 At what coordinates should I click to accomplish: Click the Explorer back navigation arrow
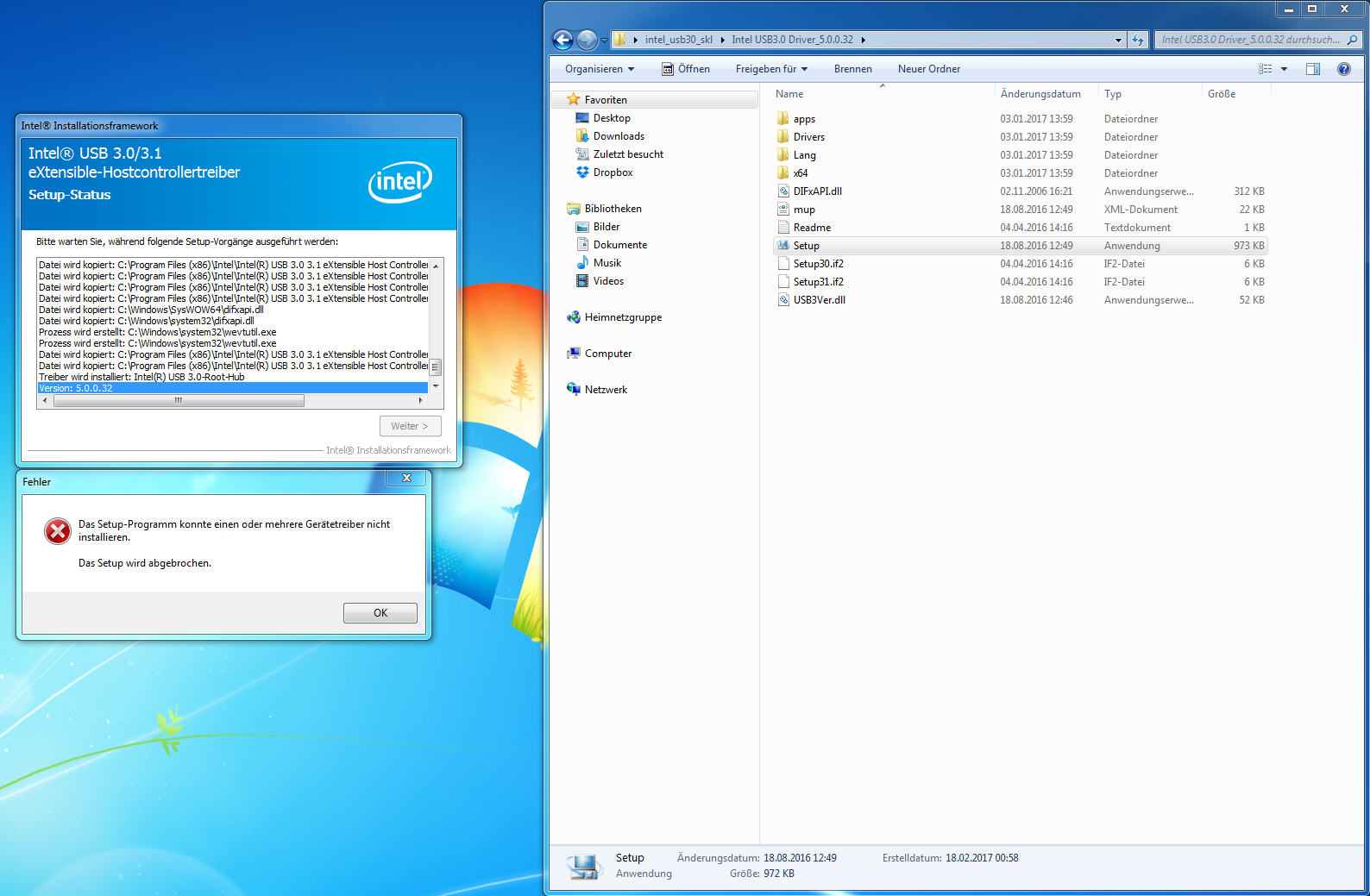click(562, 40)
